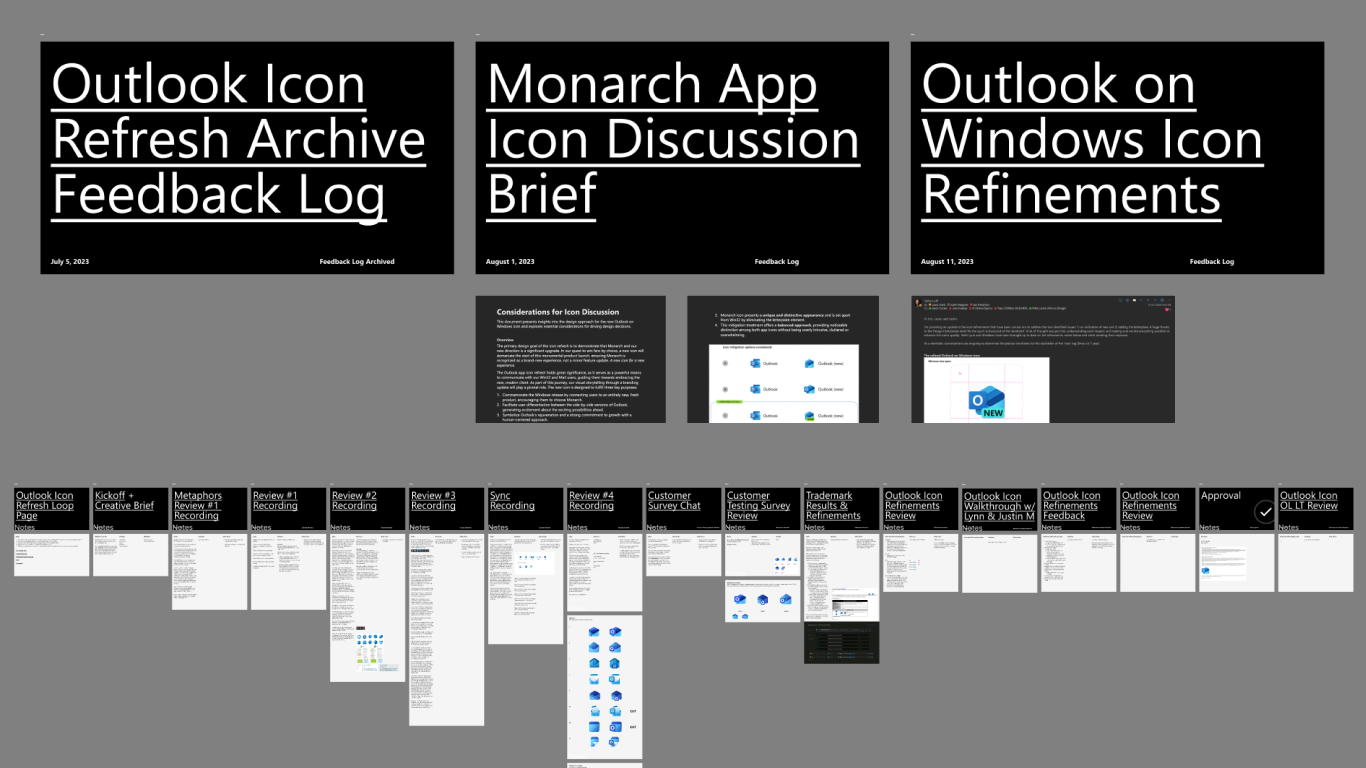Open Outlook Icon Refinements Feedback page title
Image resolution: width=1366 pixels, height=768 pixels.
1071,505
